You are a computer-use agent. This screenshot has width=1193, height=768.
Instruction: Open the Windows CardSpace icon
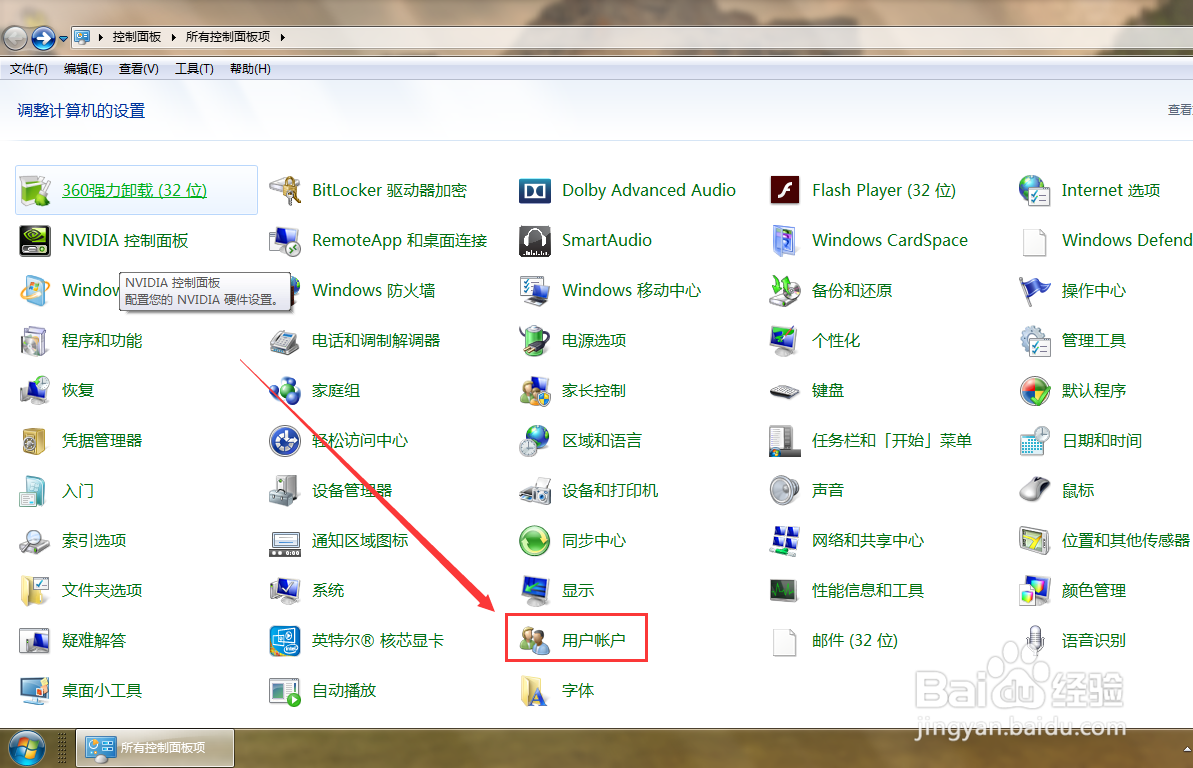(785, 241)
